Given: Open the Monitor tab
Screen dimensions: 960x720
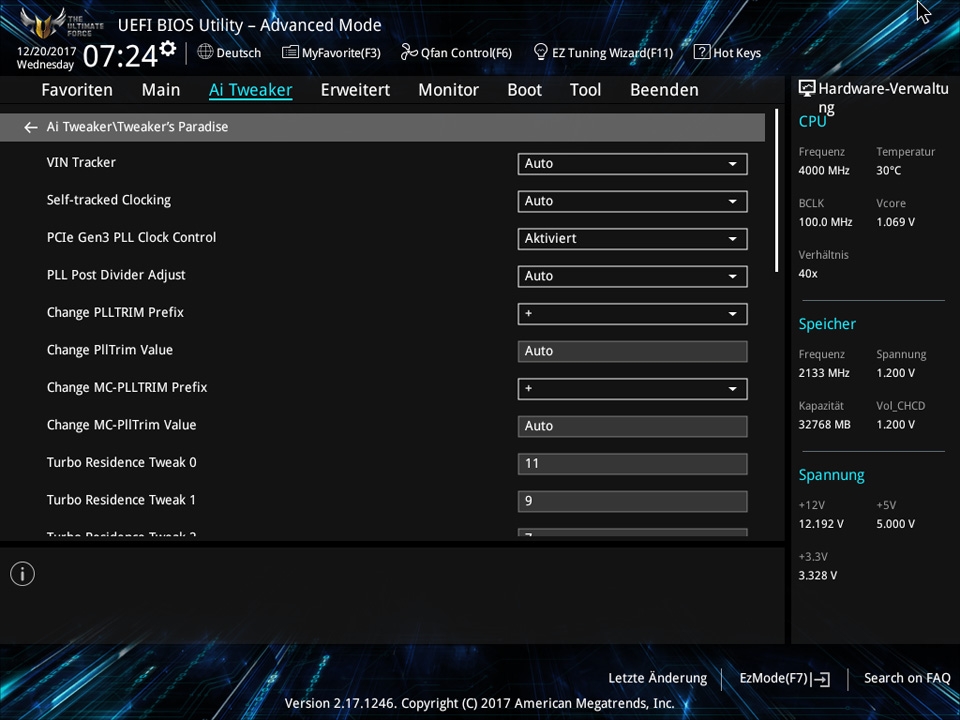Looking at the screenshot, I should tap(449, 90).
